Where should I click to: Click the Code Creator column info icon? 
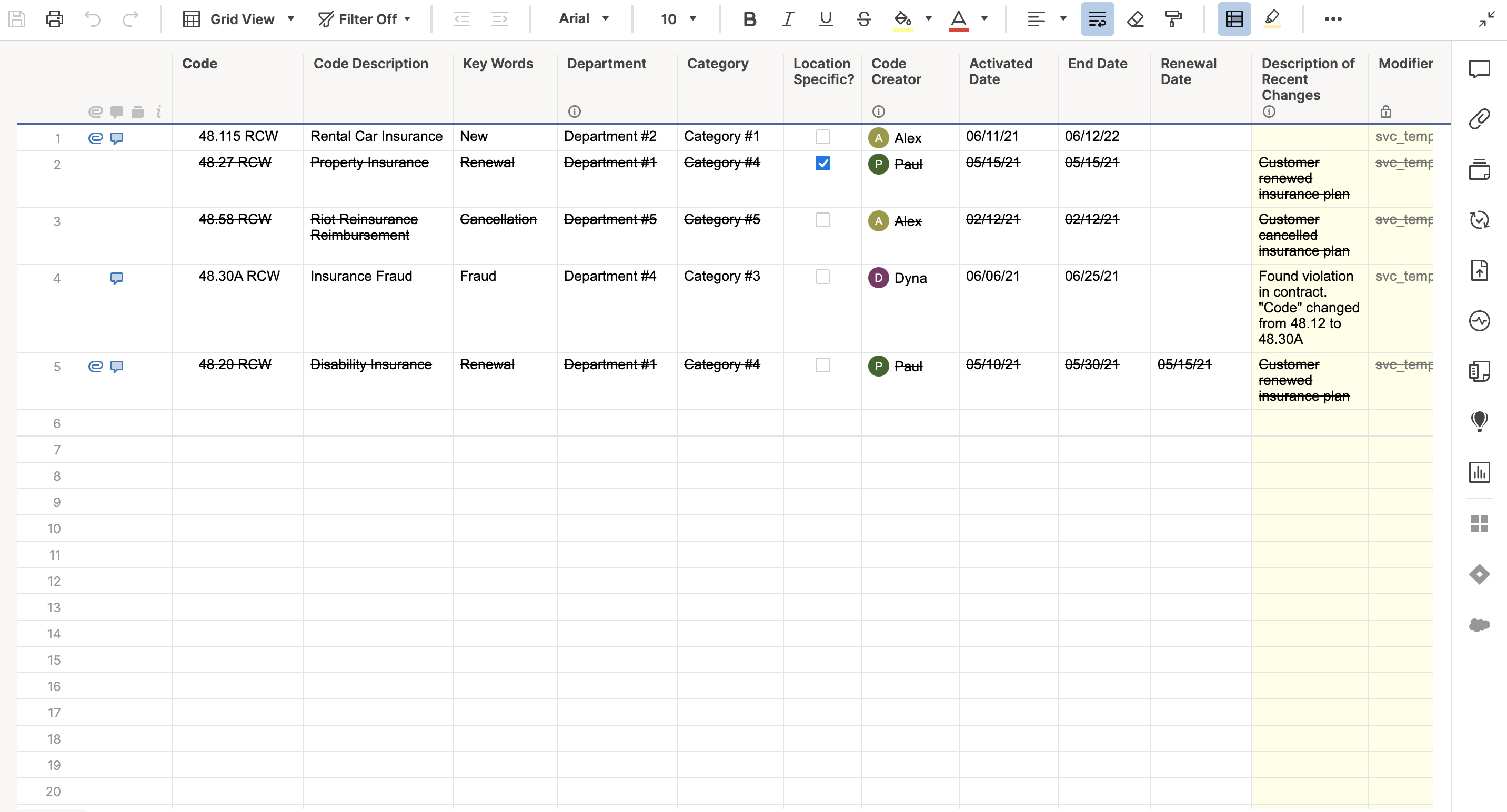coord(878,111)
